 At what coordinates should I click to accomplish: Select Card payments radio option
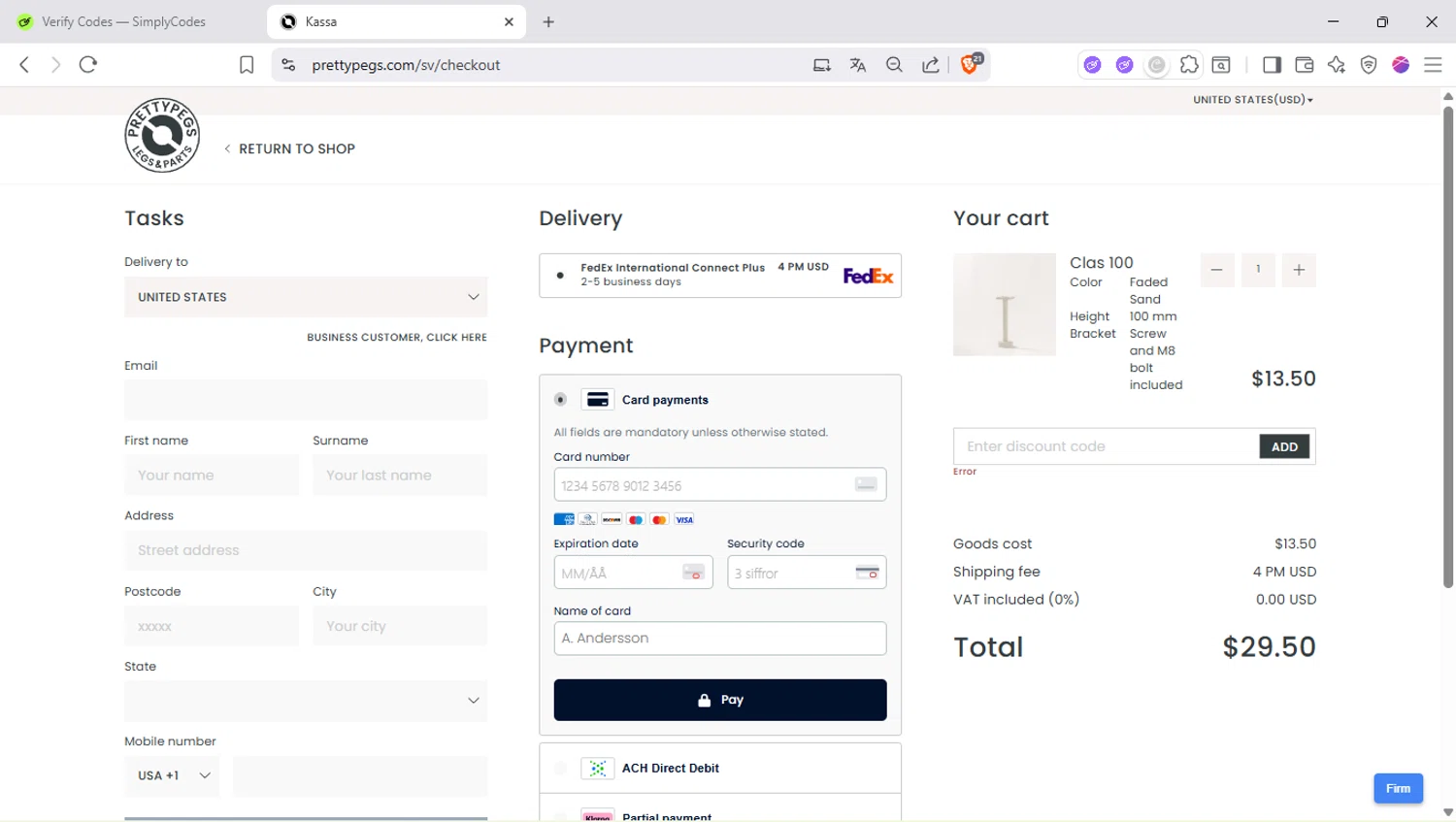(560, 399)
